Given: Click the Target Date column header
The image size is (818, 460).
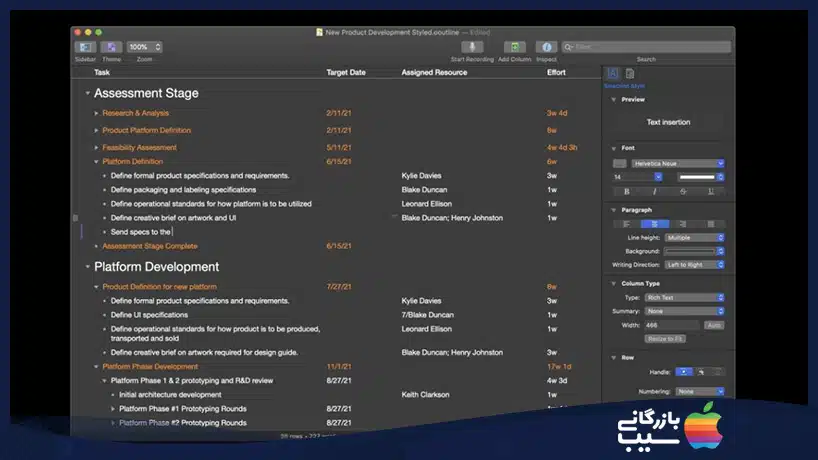Looking at the screenshot, I should point(346,72).
